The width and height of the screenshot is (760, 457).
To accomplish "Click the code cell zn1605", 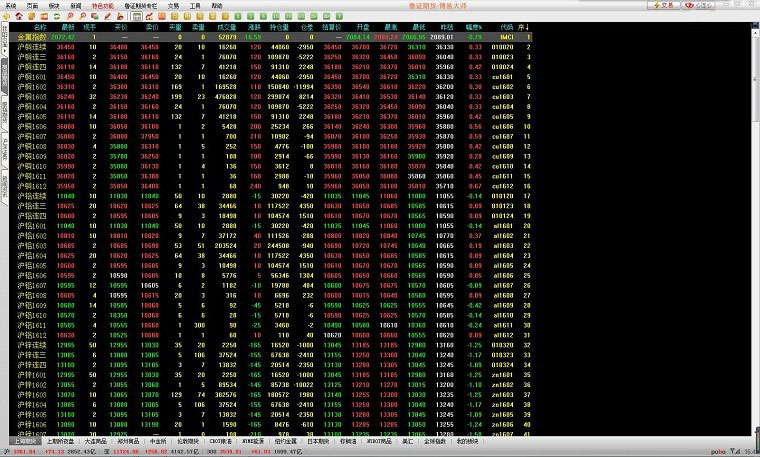I will click(x=503, y=414).
